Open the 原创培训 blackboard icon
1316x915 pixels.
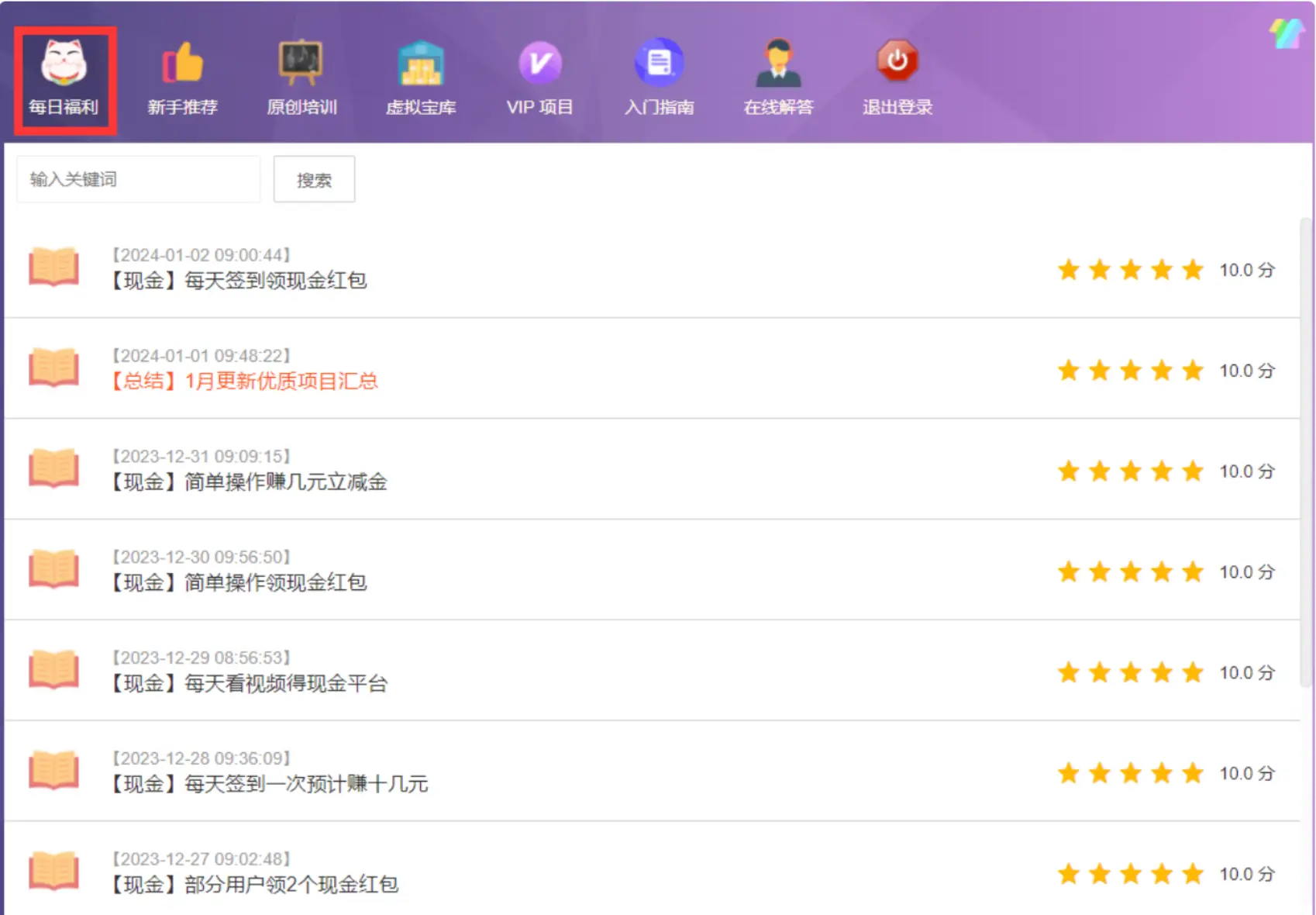(x=301, y=62)
